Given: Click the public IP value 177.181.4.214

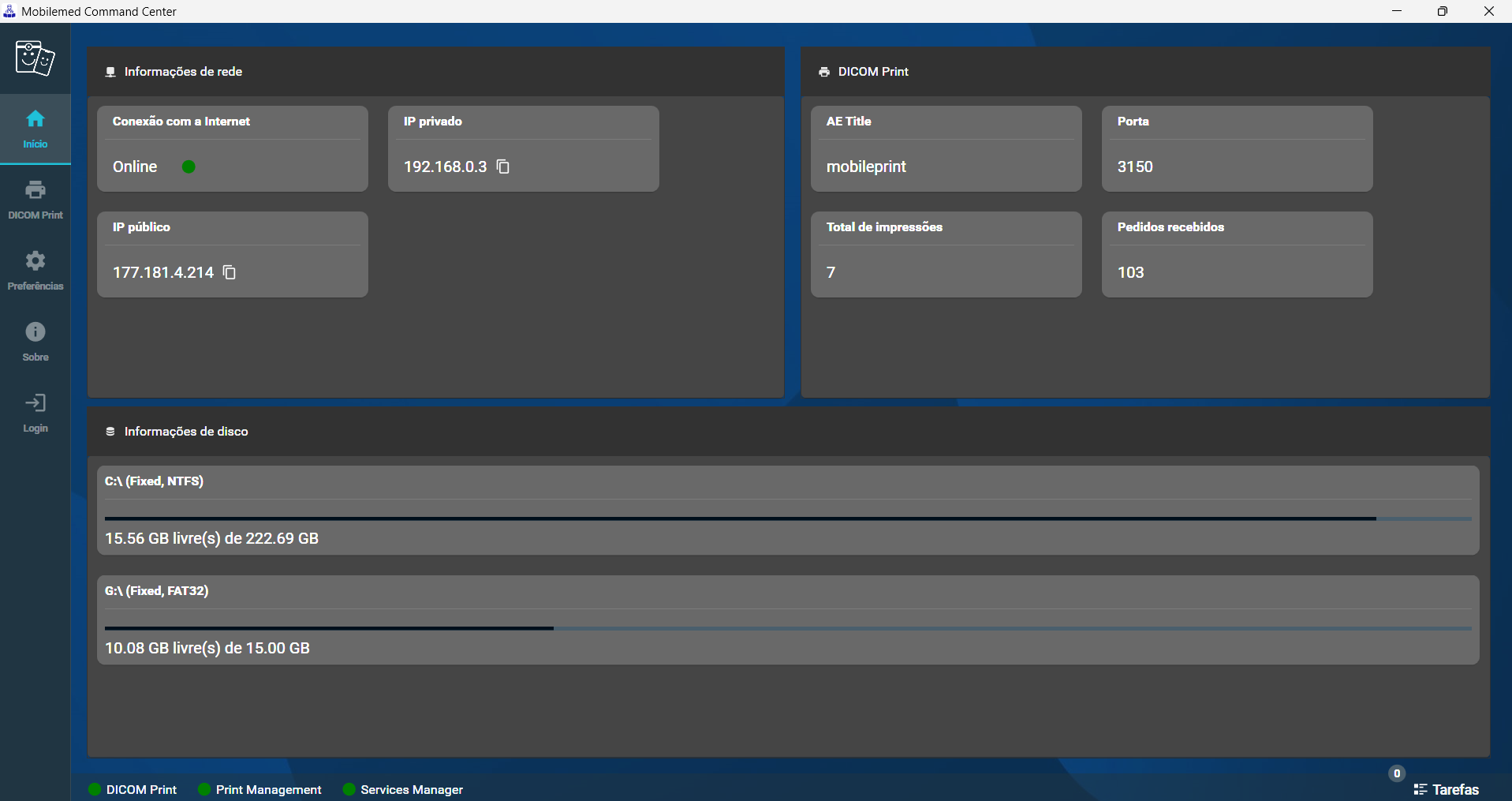Looking at the screenshot, I should [x=163, y=272].
